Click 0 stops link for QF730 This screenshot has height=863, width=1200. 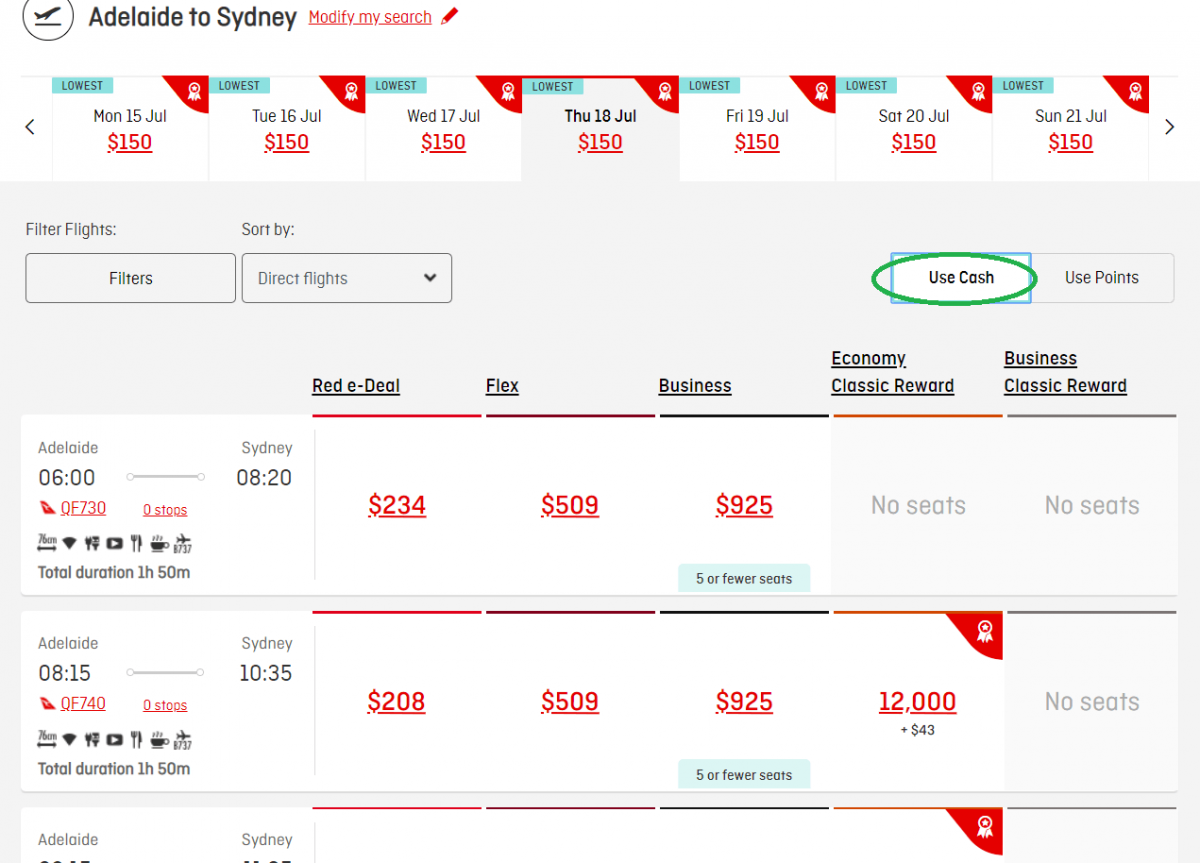165,510
